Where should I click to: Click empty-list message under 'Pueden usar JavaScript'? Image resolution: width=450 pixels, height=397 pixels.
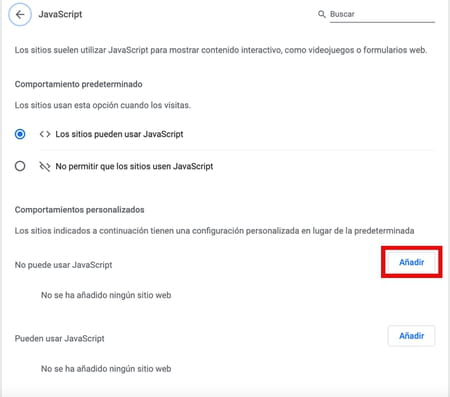[x=106, y=369]
